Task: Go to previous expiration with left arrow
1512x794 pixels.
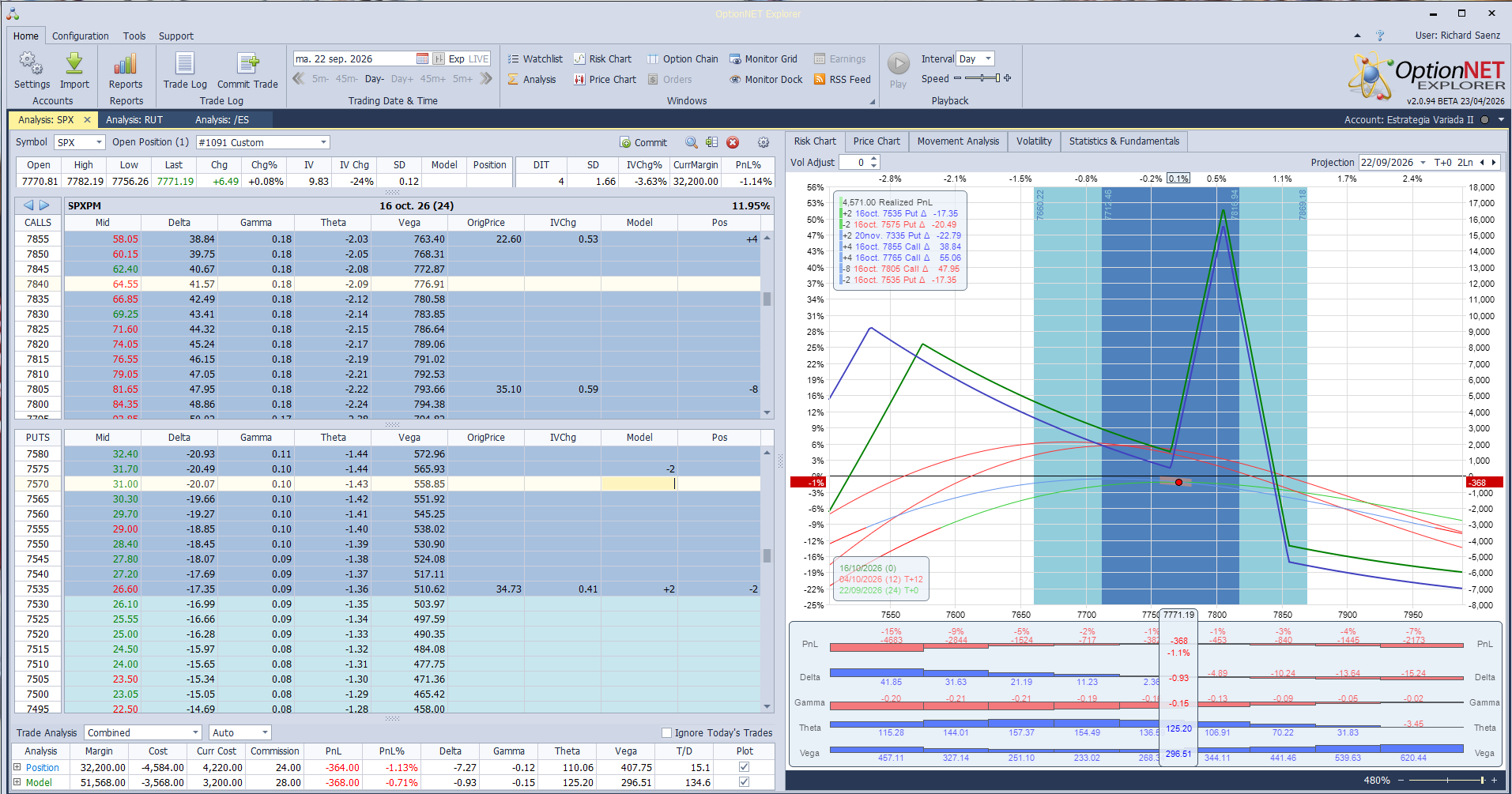Action: click(28, 205)
